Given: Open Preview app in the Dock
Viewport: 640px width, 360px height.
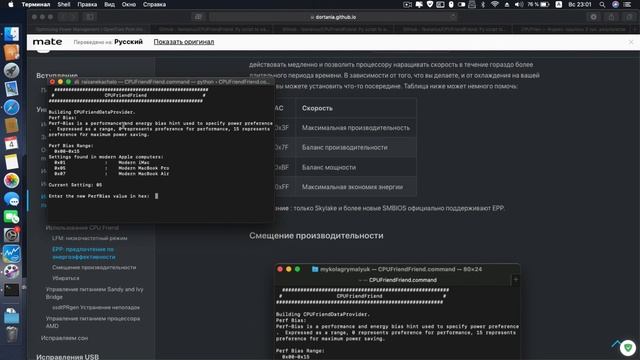Looking at the screenshot, I should point(11,89).
